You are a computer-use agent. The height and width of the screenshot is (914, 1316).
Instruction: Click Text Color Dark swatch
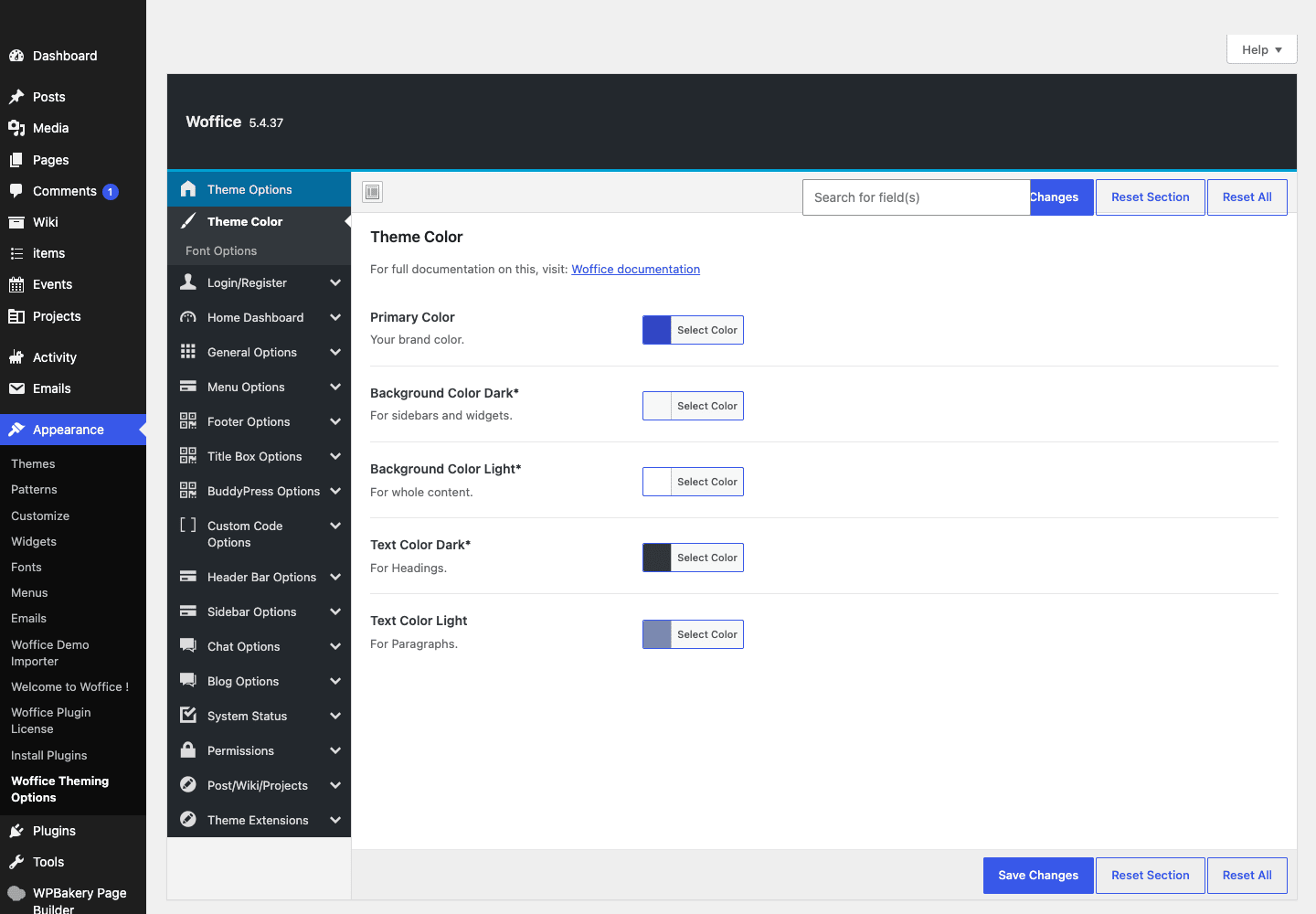[x=657, y=558]
